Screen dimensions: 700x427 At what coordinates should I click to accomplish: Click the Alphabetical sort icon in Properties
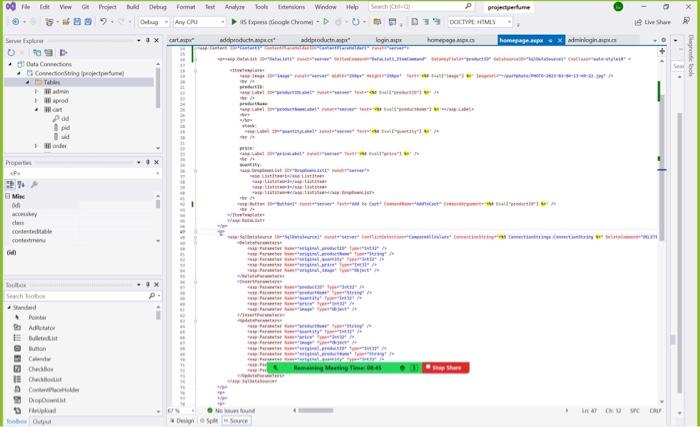[21, 184]
